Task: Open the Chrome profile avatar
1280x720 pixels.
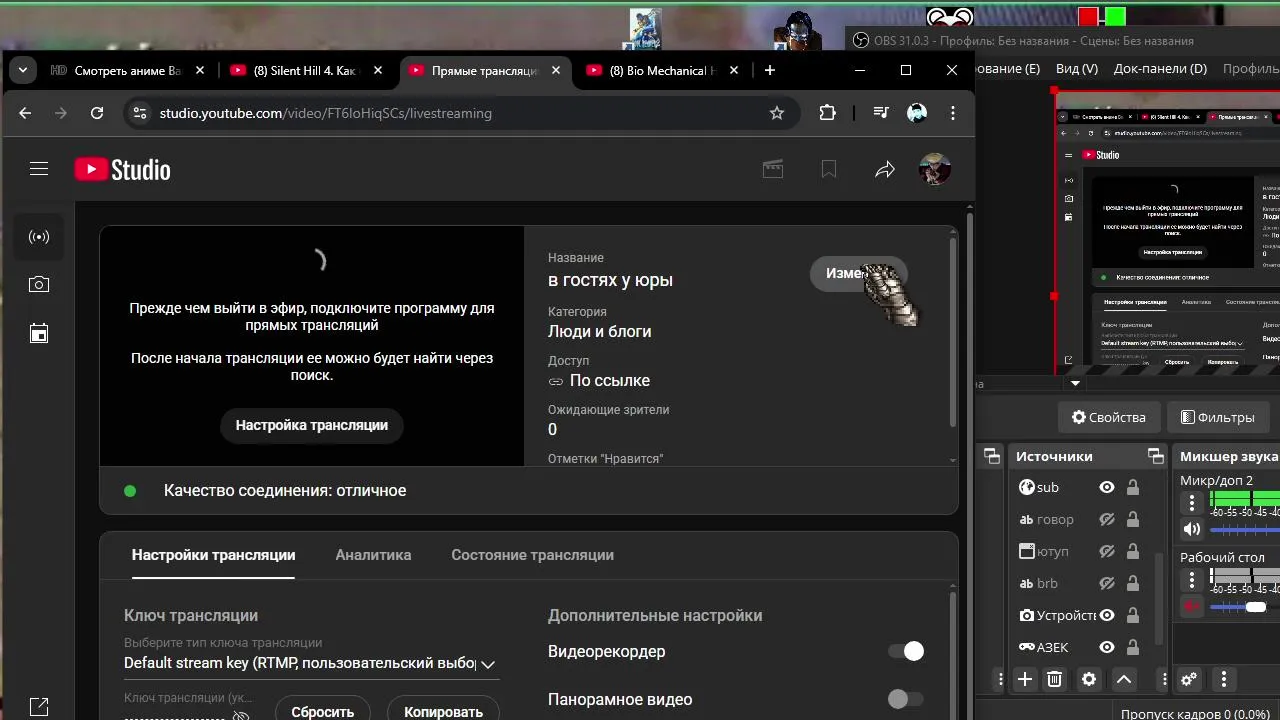Action: click(917, 113)
